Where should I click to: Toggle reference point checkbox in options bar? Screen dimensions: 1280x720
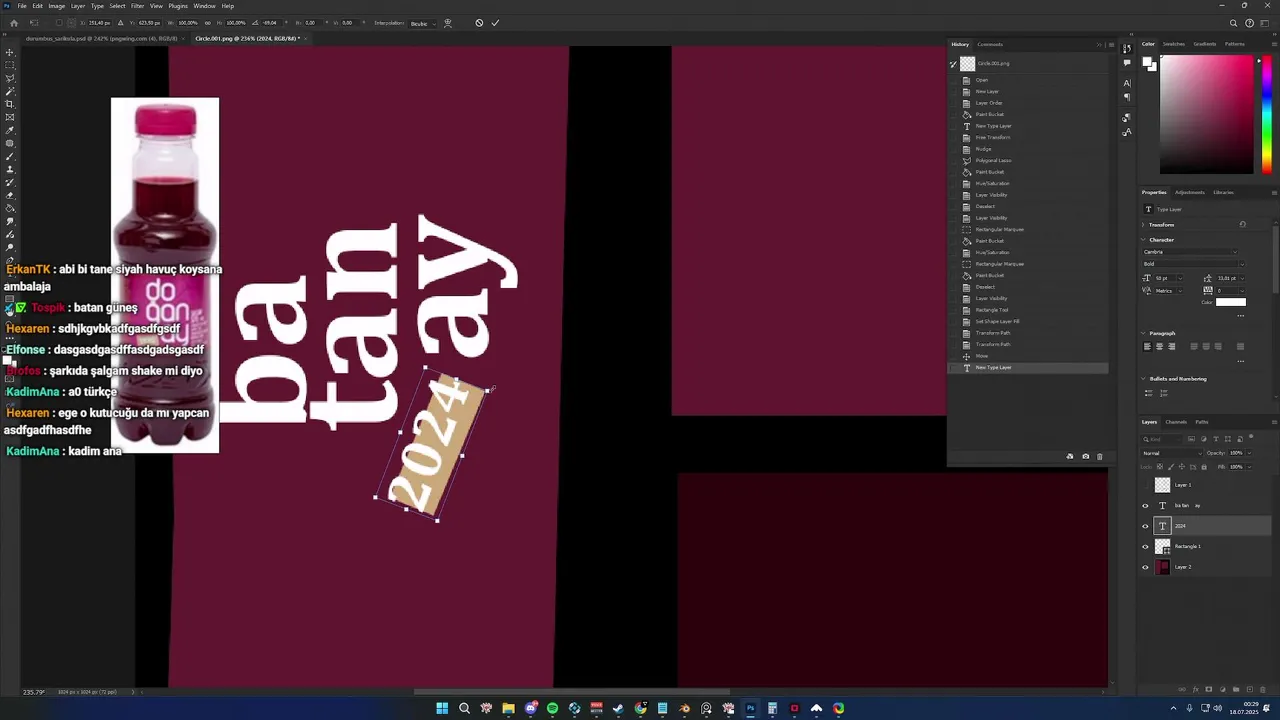(x=59, y=23)
